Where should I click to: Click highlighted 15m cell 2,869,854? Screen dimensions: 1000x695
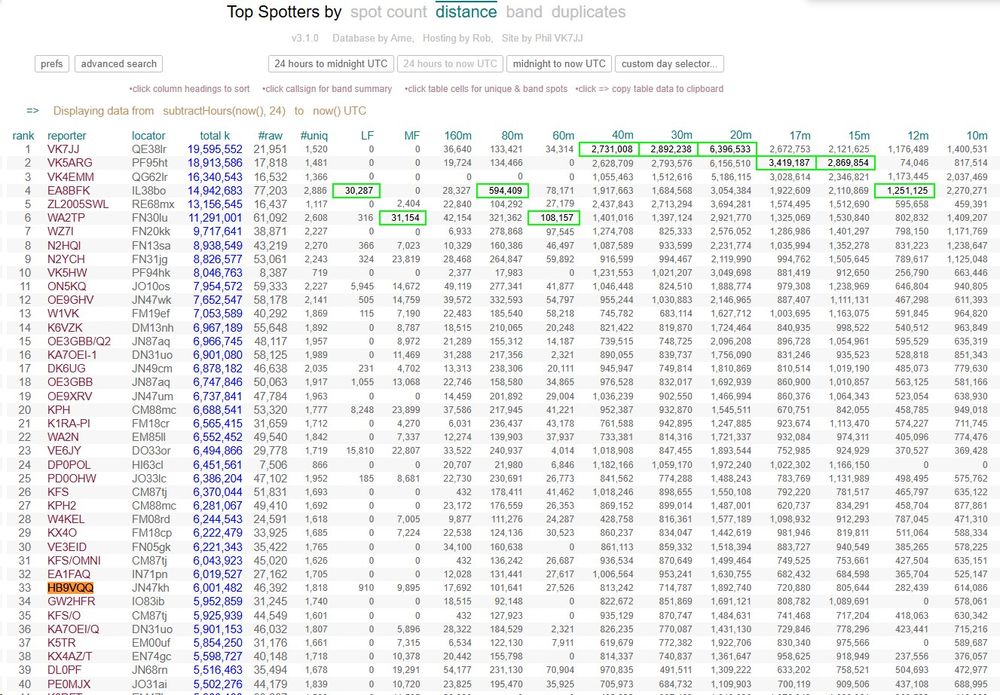click(x=846, y=163)
